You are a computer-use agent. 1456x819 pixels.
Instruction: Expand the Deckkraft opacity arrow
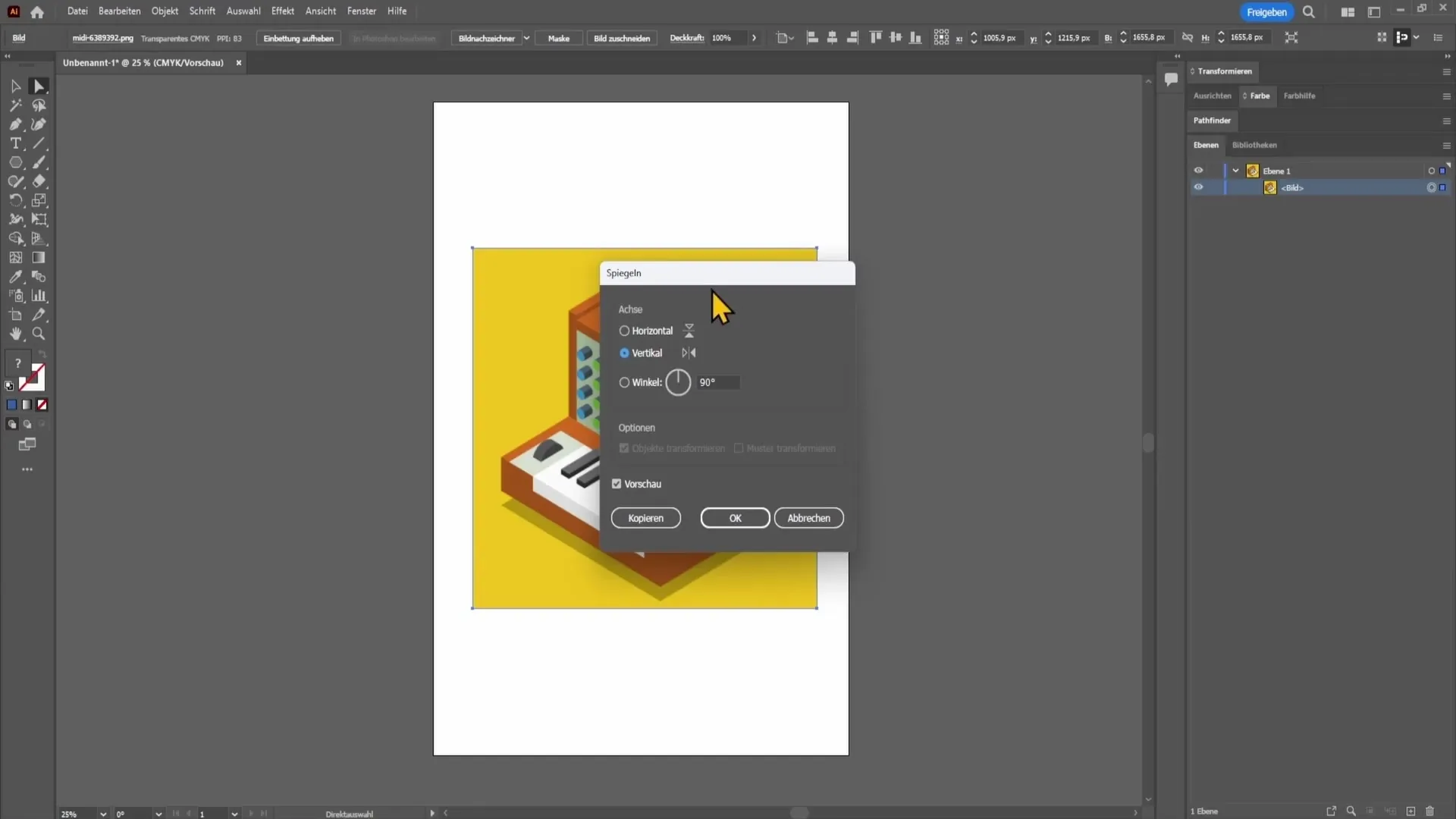(x=754, y=38)
